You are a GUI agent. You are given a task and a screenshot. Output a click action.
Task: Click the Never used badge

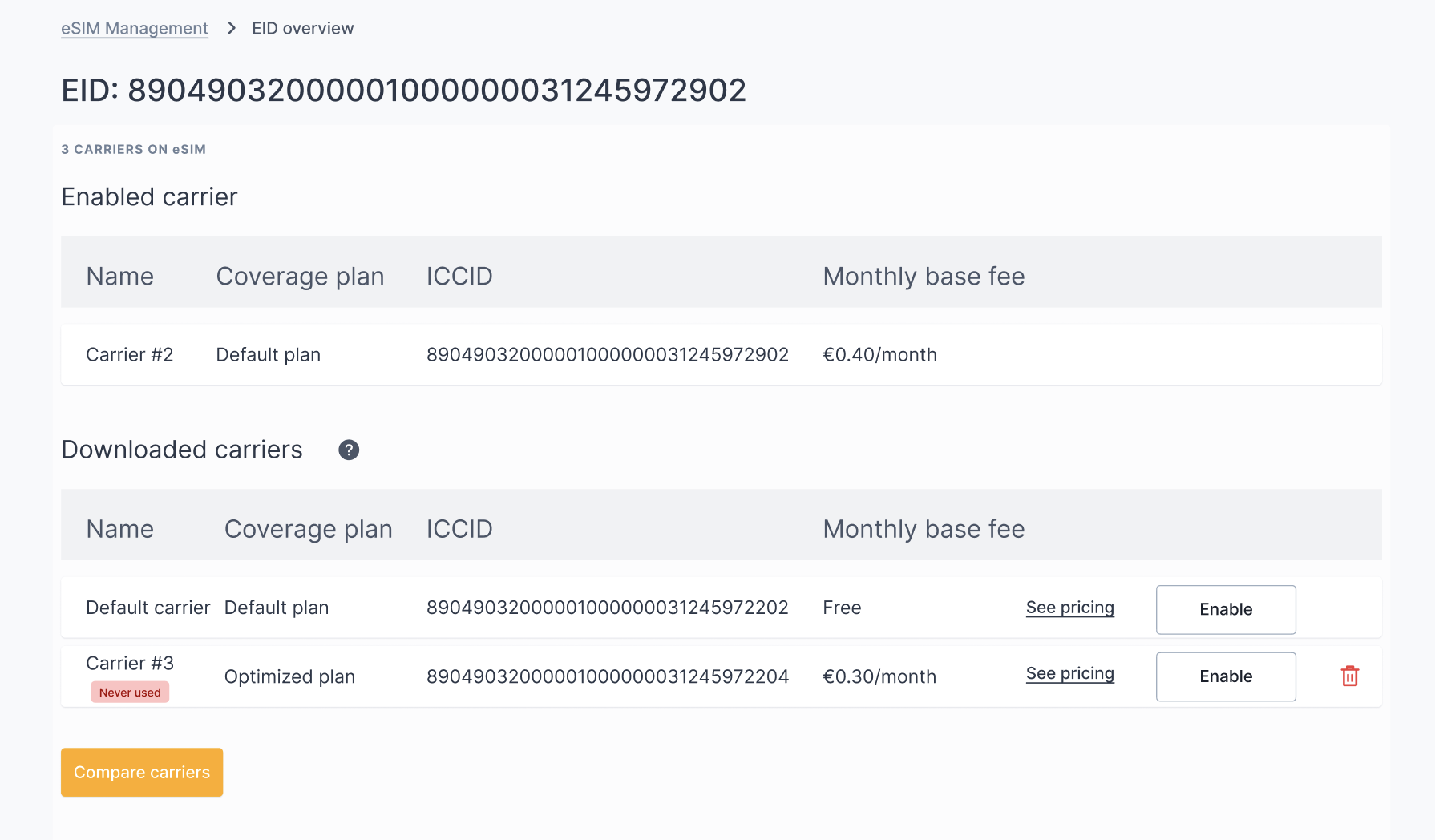pos(130,693)
